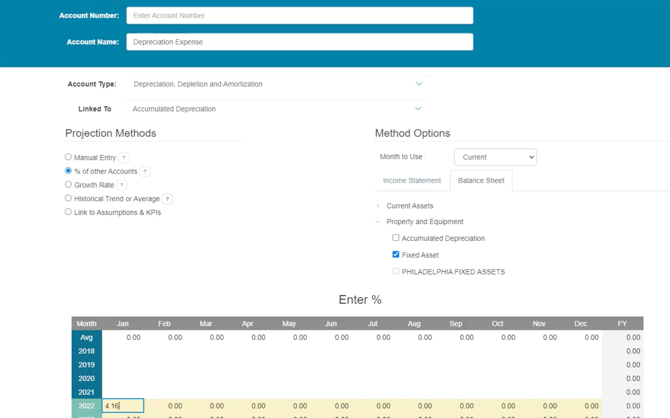Collapse the Property and Equipment group

pos(379,222)
